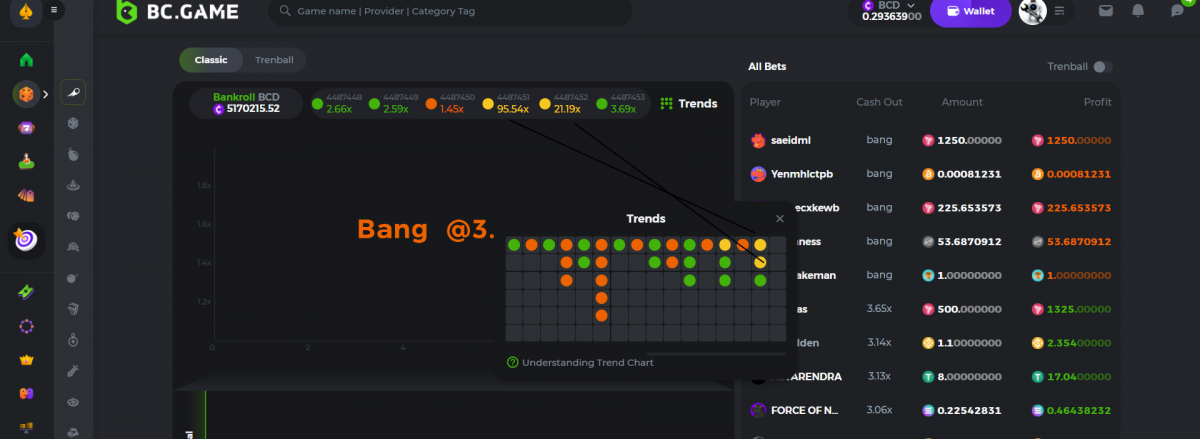Open the chat bubble icon
The width and height of the screenshot is (1200, 439).
tap(1176, 11)
